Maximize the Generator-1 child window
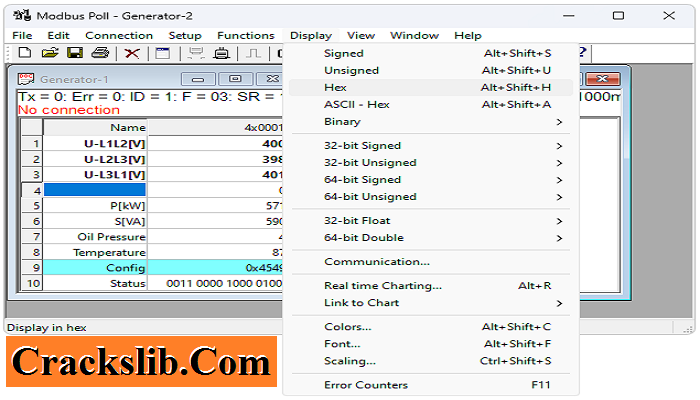 tap(235, 79)
